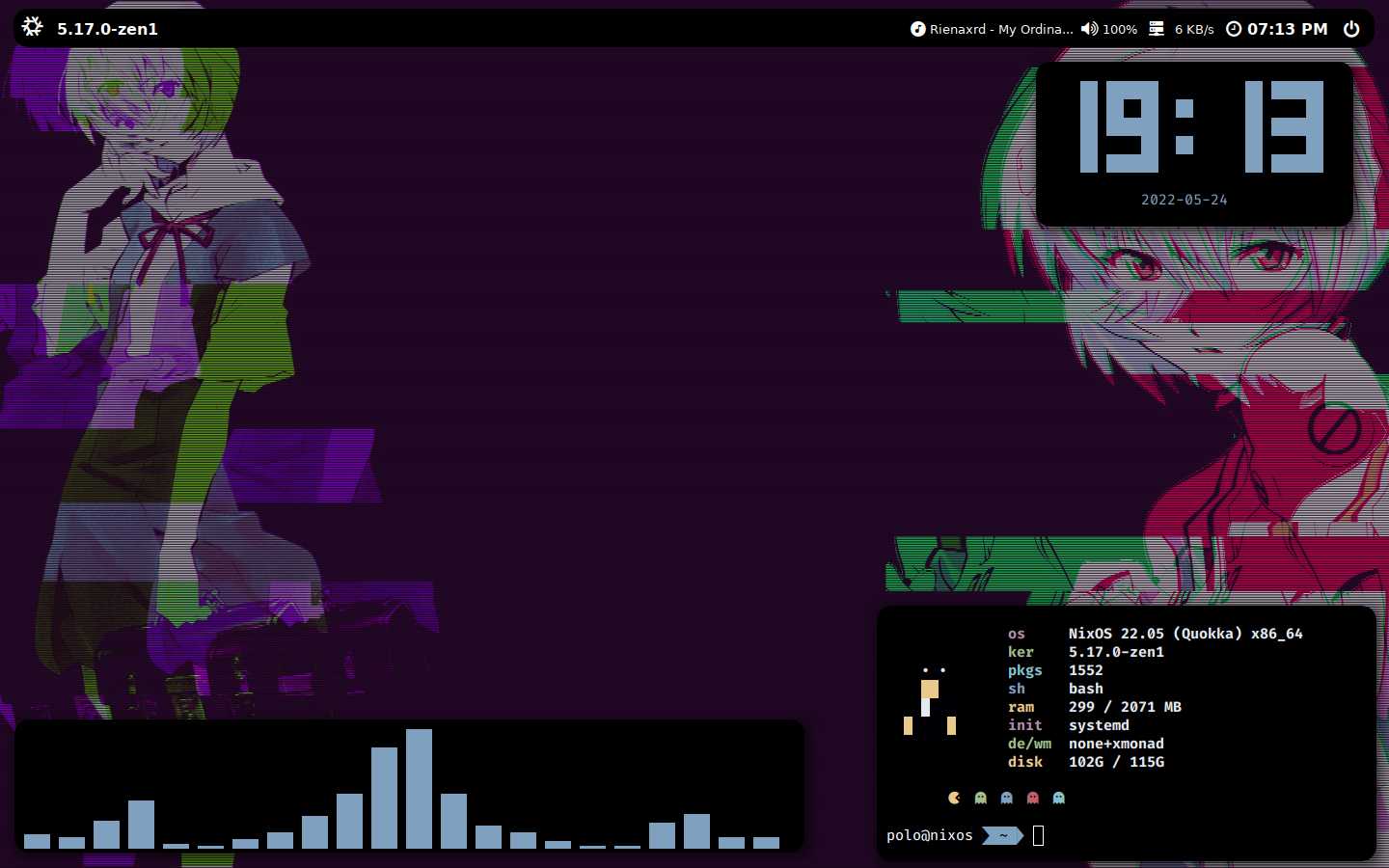1389x868 pixels.
Task: Click the 6 KB/s network speed text
Action: tap(1194, 29)
